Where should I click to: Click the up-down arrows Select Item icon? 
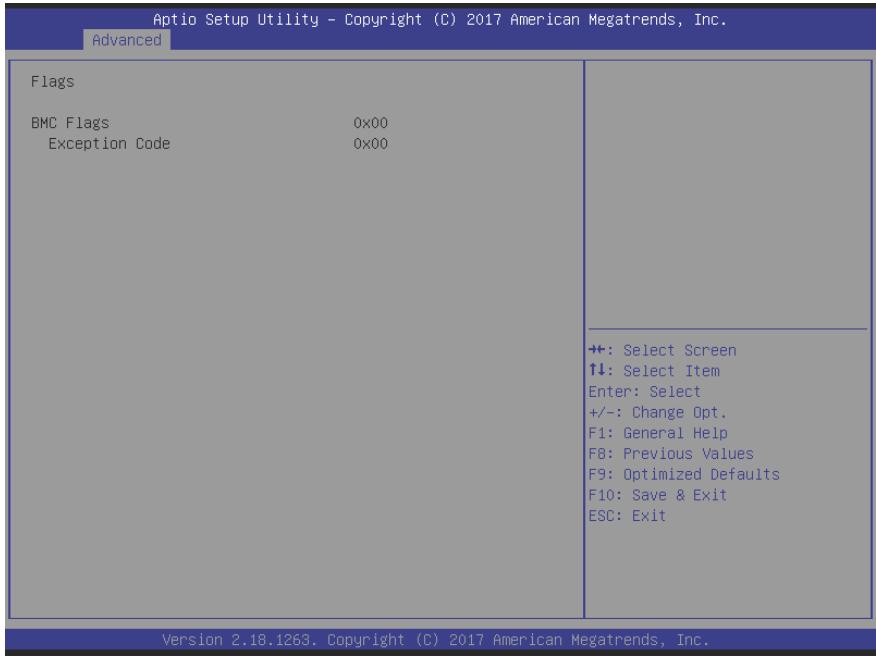tap(597, 370)
